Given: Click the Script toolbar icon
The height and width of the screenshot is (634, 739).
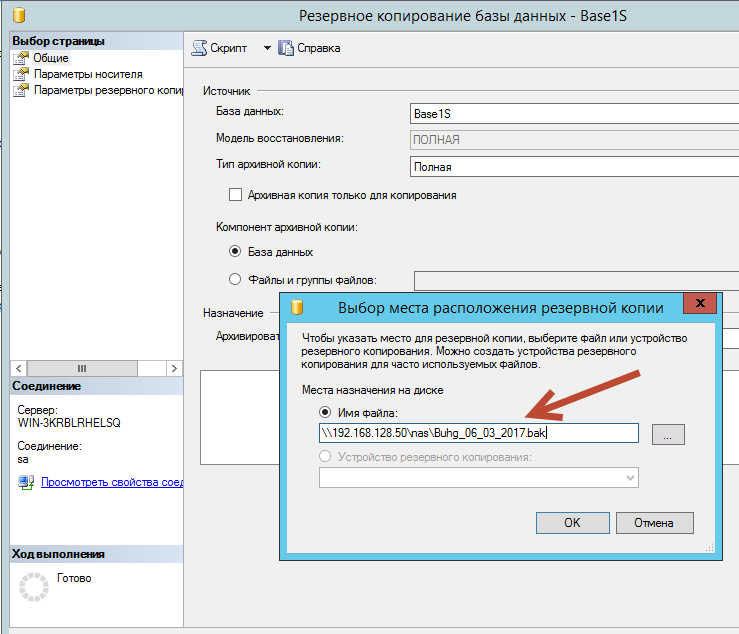Looking at the screenshot, I should tap(200, 48).
